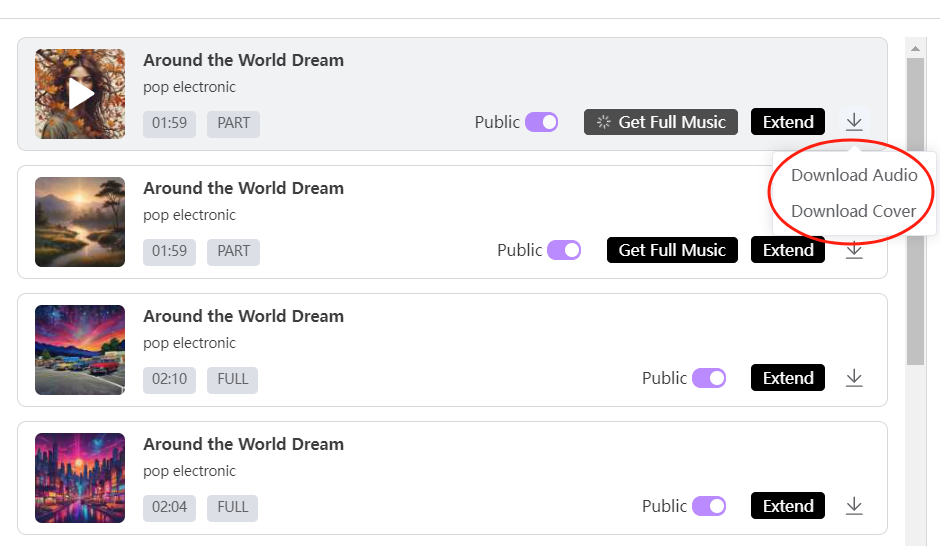Click download icon on 02:04 song row
The height and width of the screenshot is (546, 940).
853,506
